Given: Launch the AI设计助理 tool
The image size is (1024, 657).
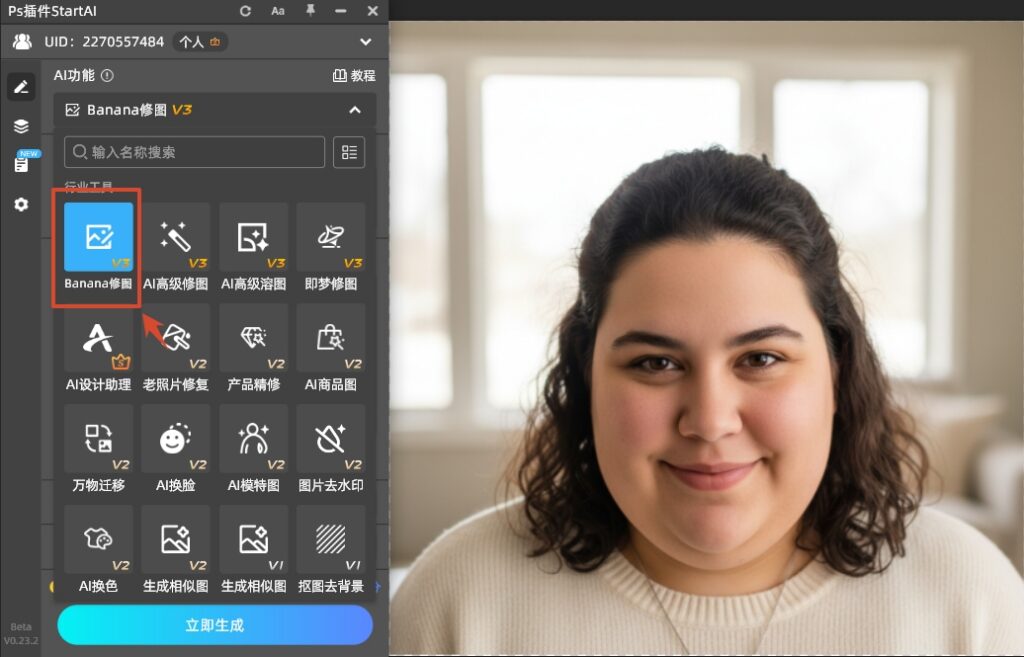Looking at the screenshot, I should pos(98,339).
